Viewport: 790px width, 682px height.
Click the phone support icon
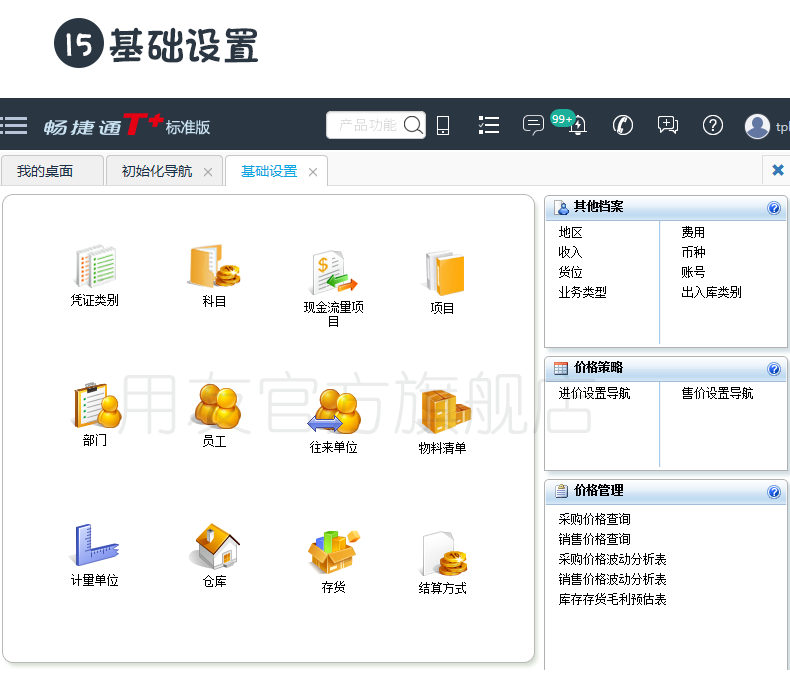[x=623, y=125]
